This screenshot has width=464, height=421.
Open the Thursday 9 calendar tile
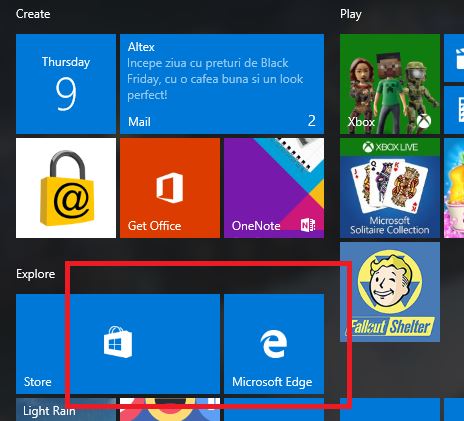pos(66,84)
